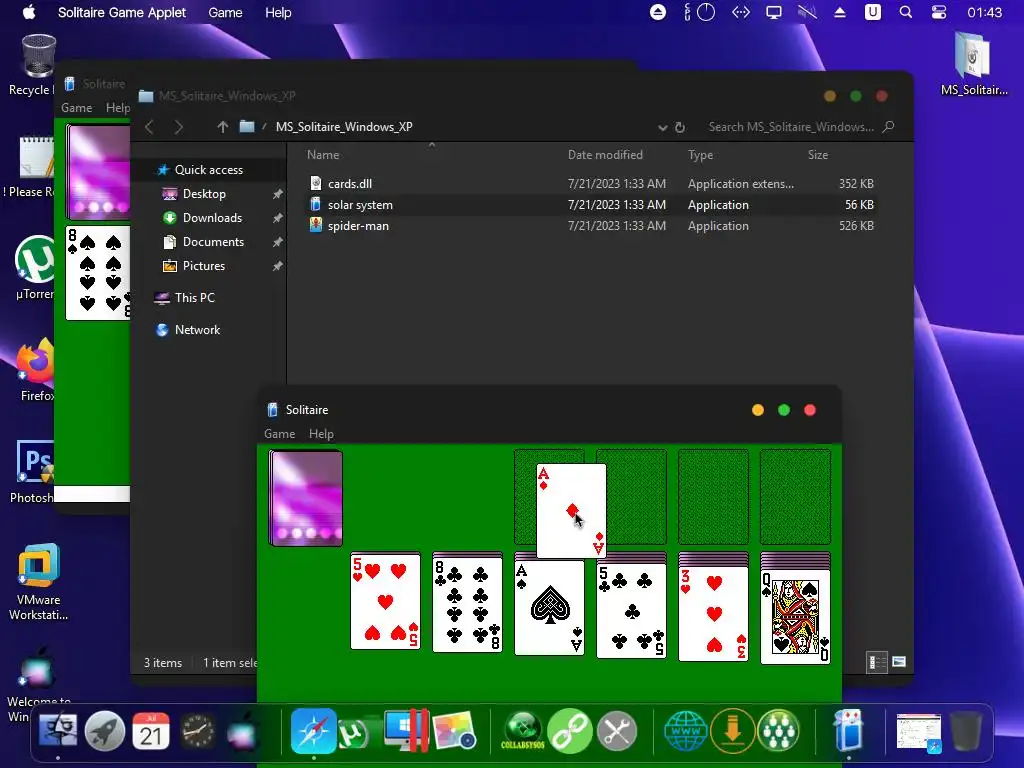Viewport: 1024px width, 768px height.
Task: Open Solitaire Game Applet menu in menu bar
Action: pos(121,12)
